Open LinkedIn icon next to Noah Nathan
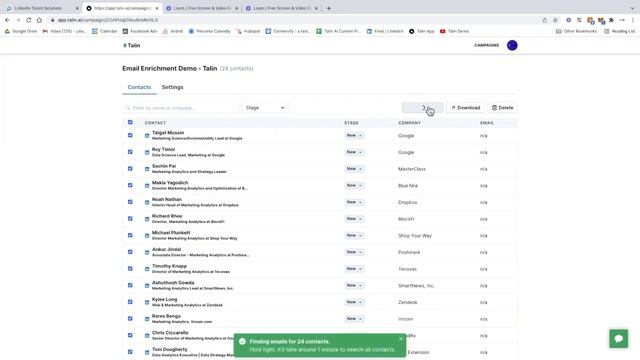The width and height of the screenshot is (640, 360). [x=147, y=202]
